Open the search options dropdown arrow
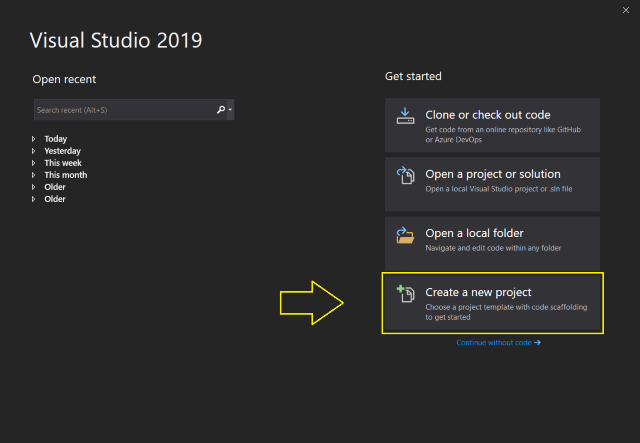The width and height of the screenshot is (640, 443). click(x=230, y=109)
